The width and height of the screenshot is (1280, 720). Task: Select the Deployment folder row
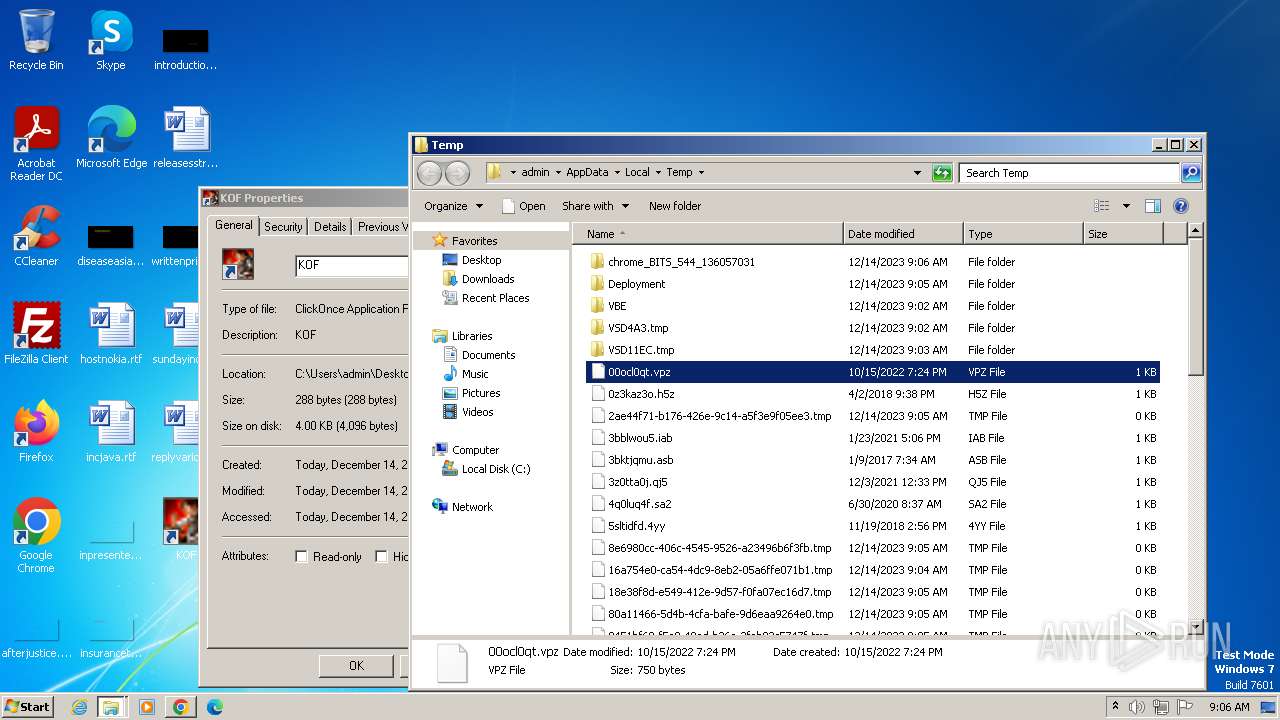(x=873, y=284)
